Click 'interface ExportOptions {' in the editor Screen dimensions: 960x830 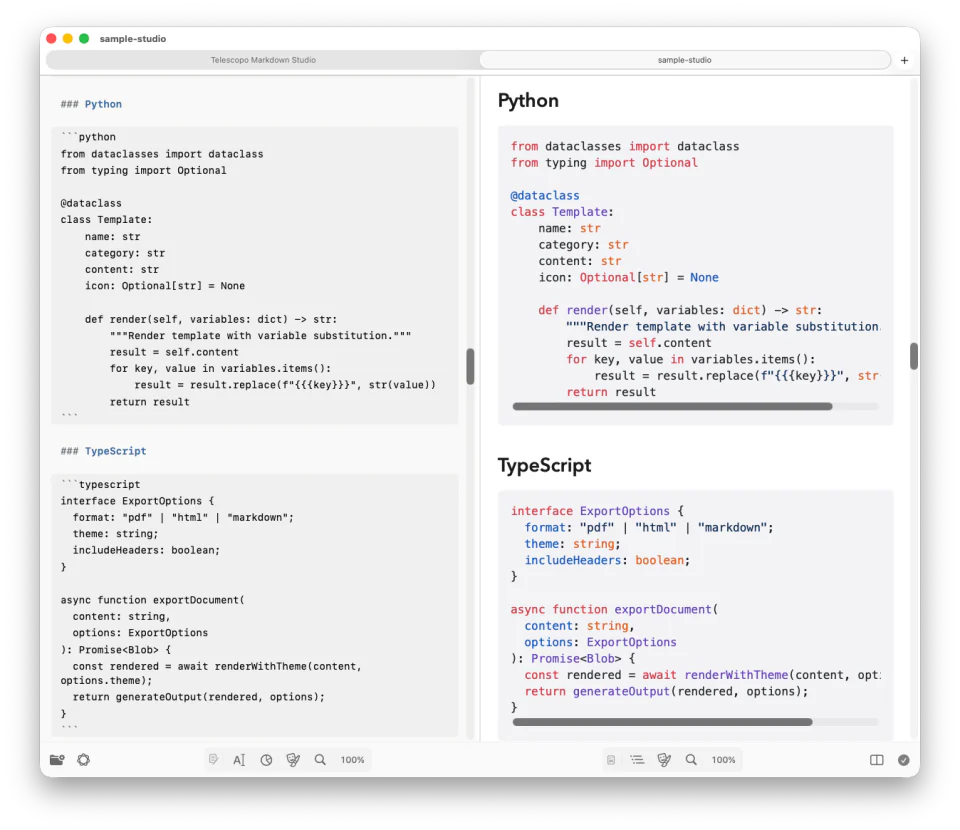point(137,501)
